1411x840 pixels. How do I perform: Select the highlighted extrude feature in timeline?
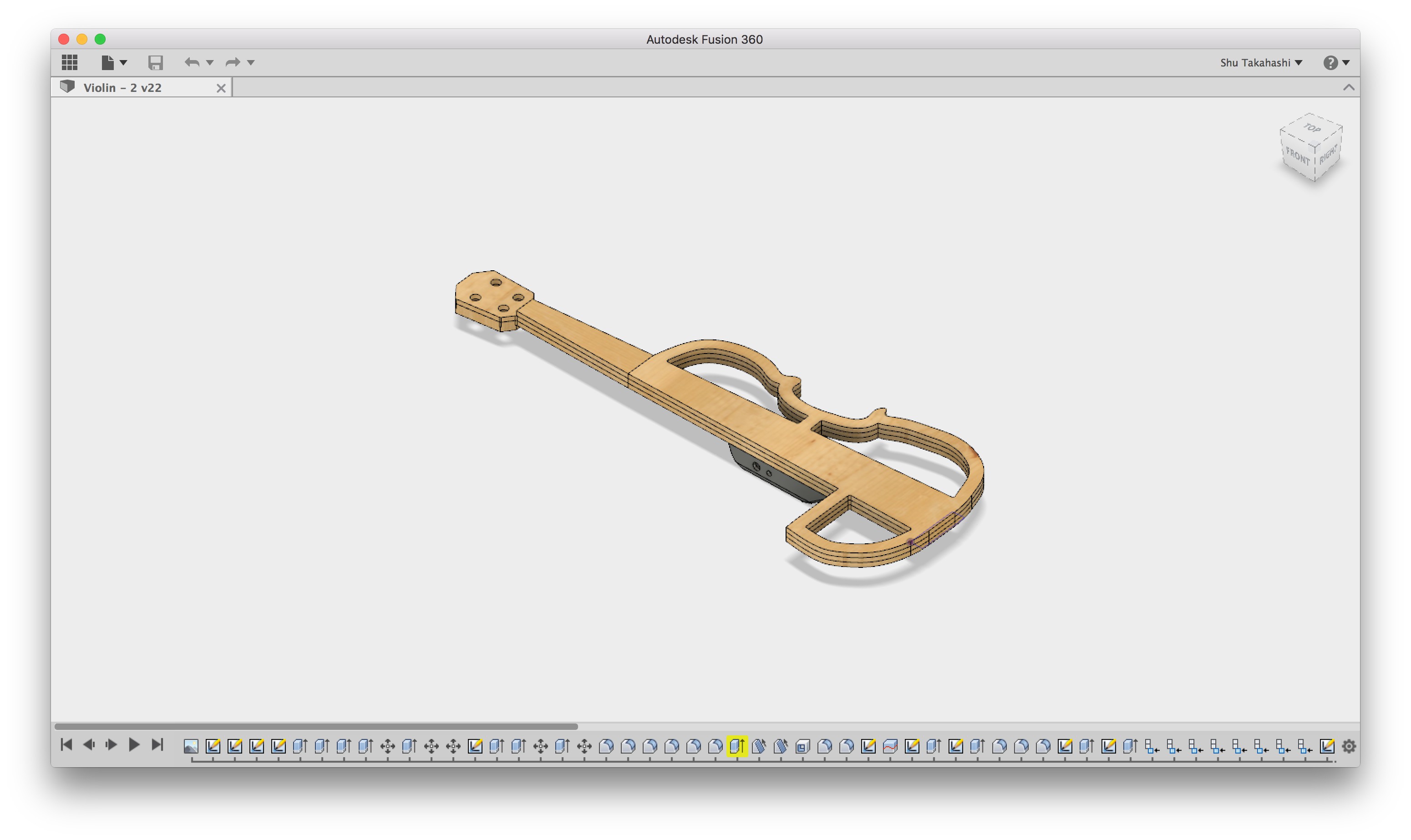737,746
